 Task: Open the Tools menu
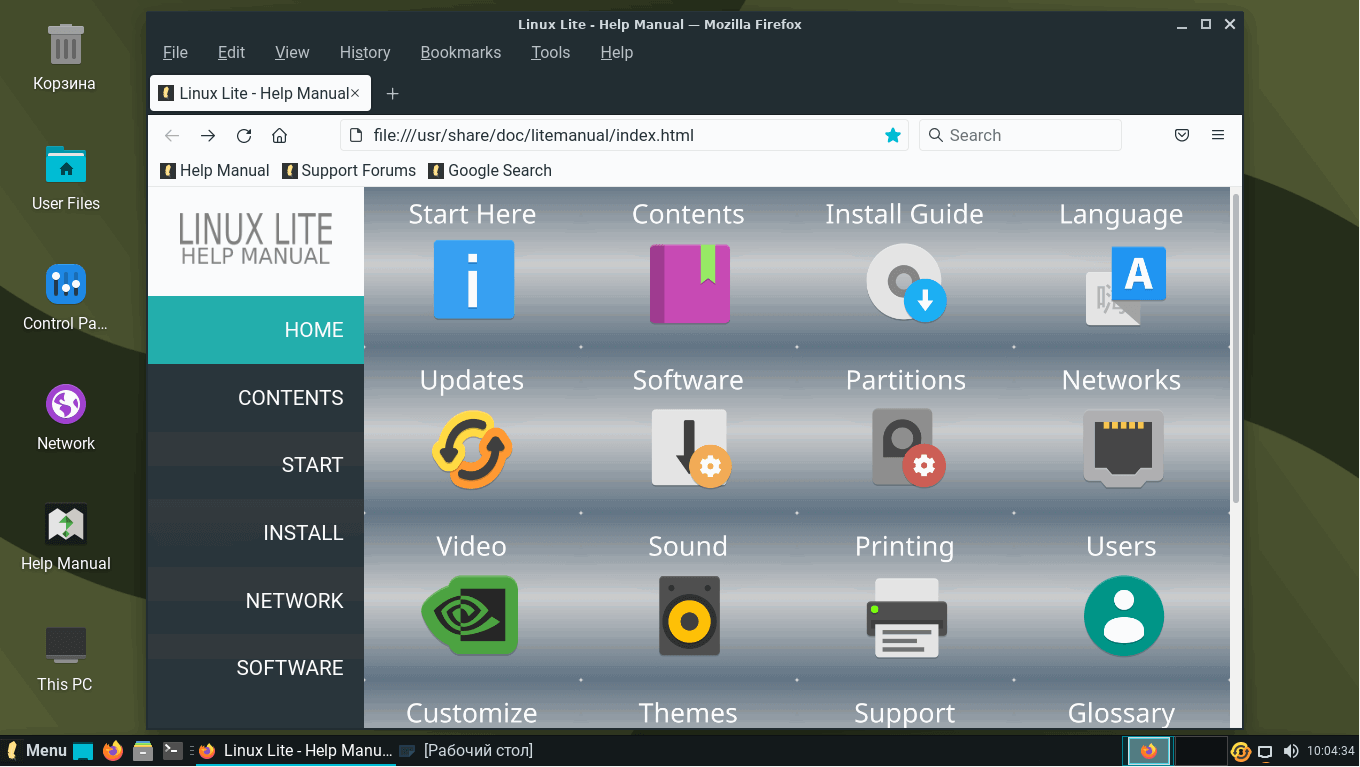tap(550, 52)
